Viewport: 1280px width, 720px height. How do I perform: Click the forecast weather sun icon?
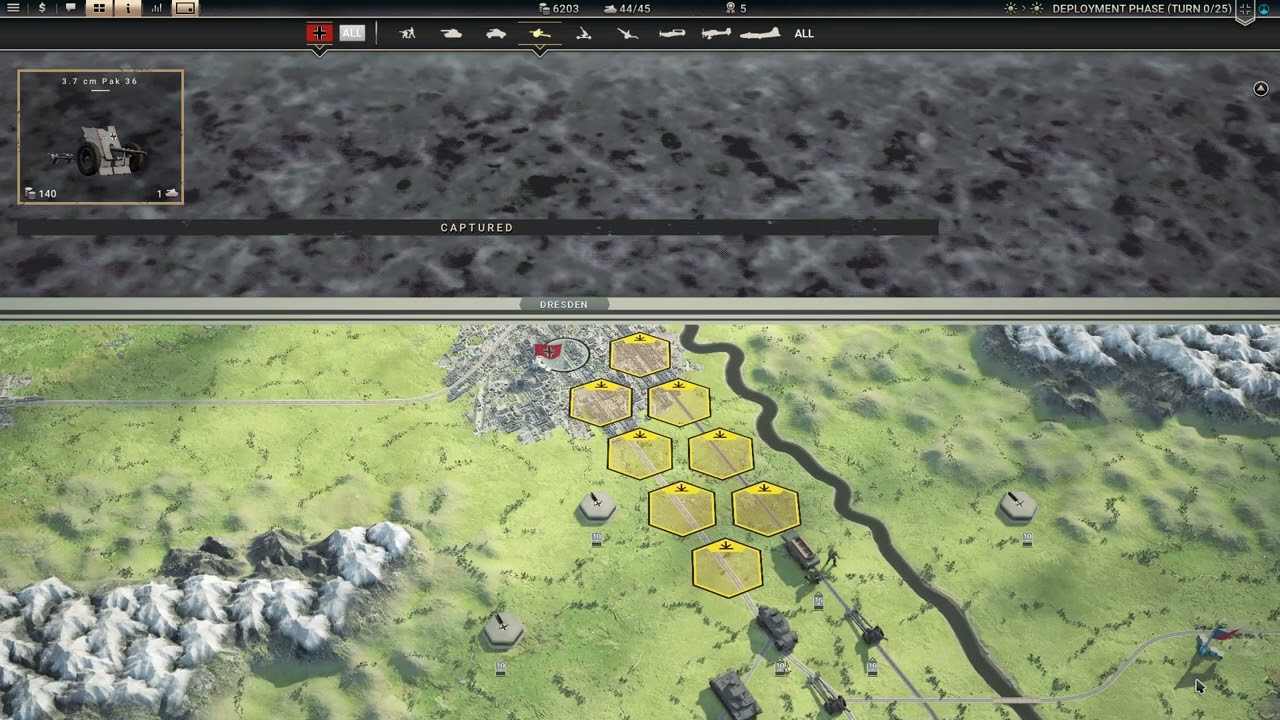pyautogui.click(x=1036, y=8)
